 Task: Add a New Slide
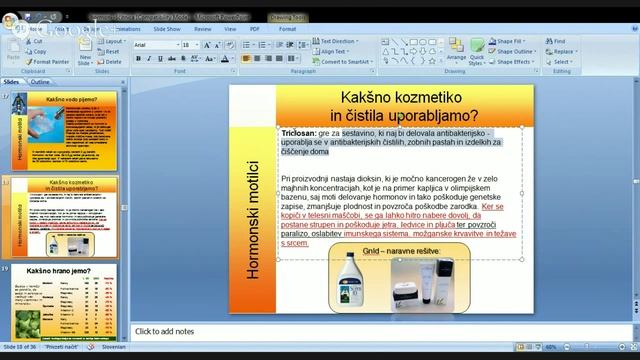pos(85,52)
